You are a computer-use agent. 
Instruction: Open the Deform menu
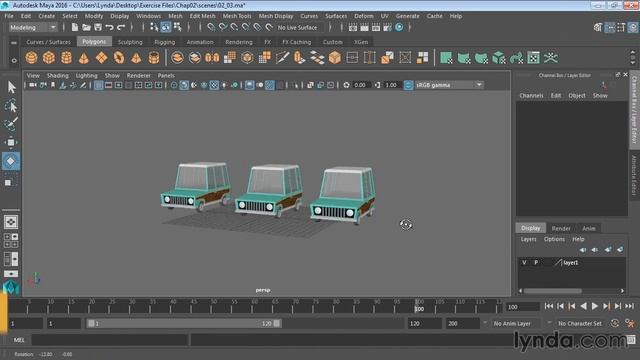click(x=363, y=16)
